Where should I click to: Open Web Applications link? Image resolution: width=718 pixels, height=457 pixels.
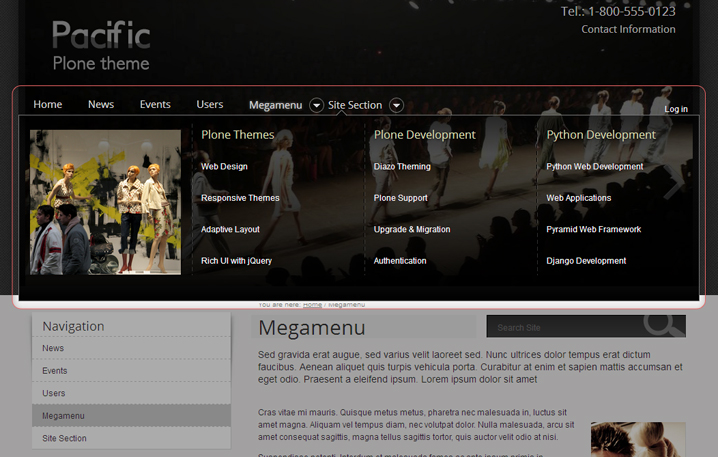[x=578, y=198]
